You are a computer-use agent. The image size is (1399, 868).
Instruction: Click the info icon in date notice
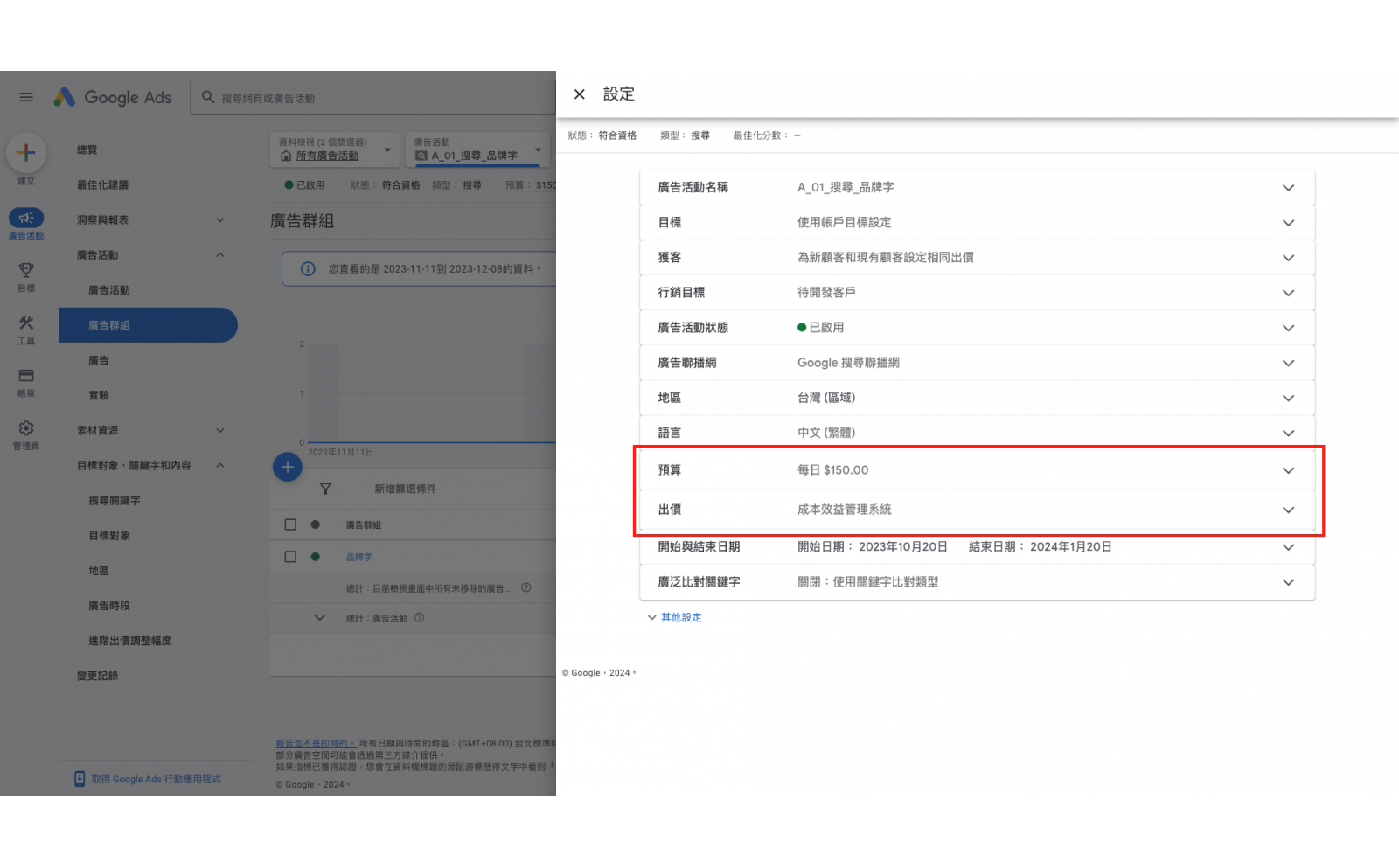(308, 268)
